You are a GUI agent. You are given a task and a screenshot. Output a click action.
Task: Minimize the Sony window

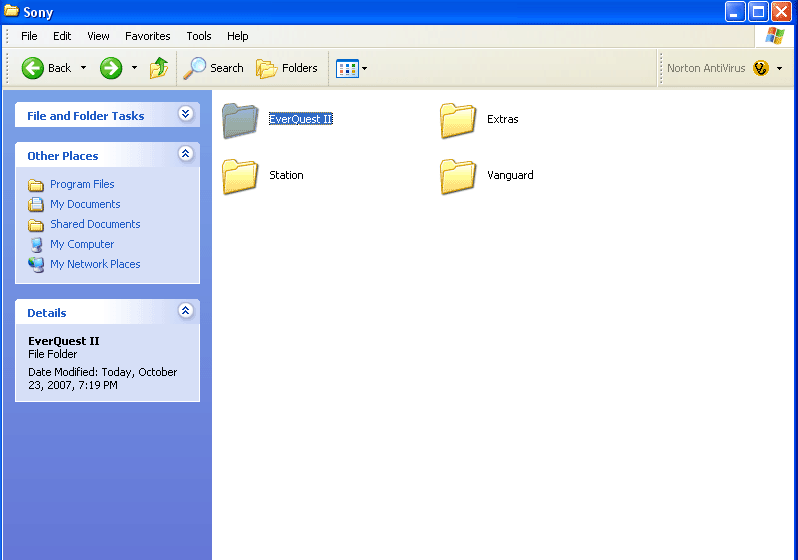(x=735, y=12)
